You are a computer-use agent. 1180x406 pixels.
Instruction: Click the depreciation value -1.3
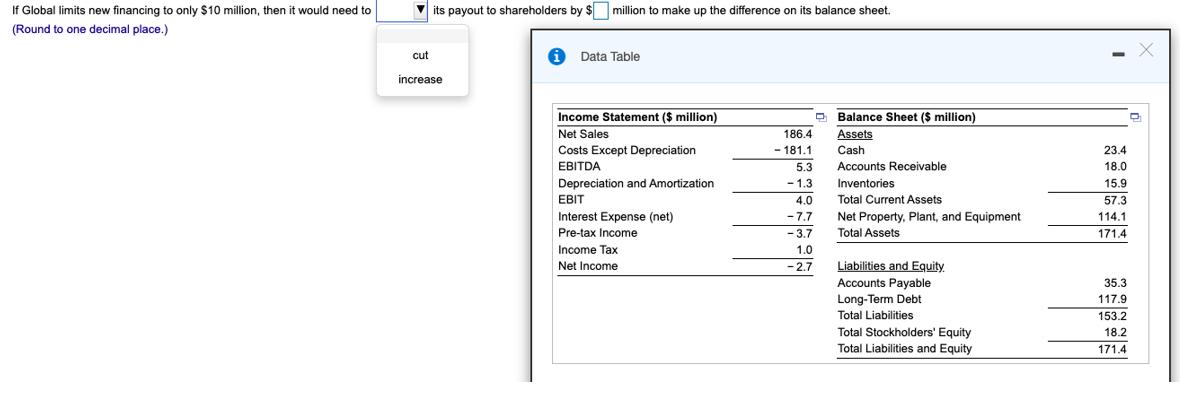pyautogui.click(x=800, y=184)
